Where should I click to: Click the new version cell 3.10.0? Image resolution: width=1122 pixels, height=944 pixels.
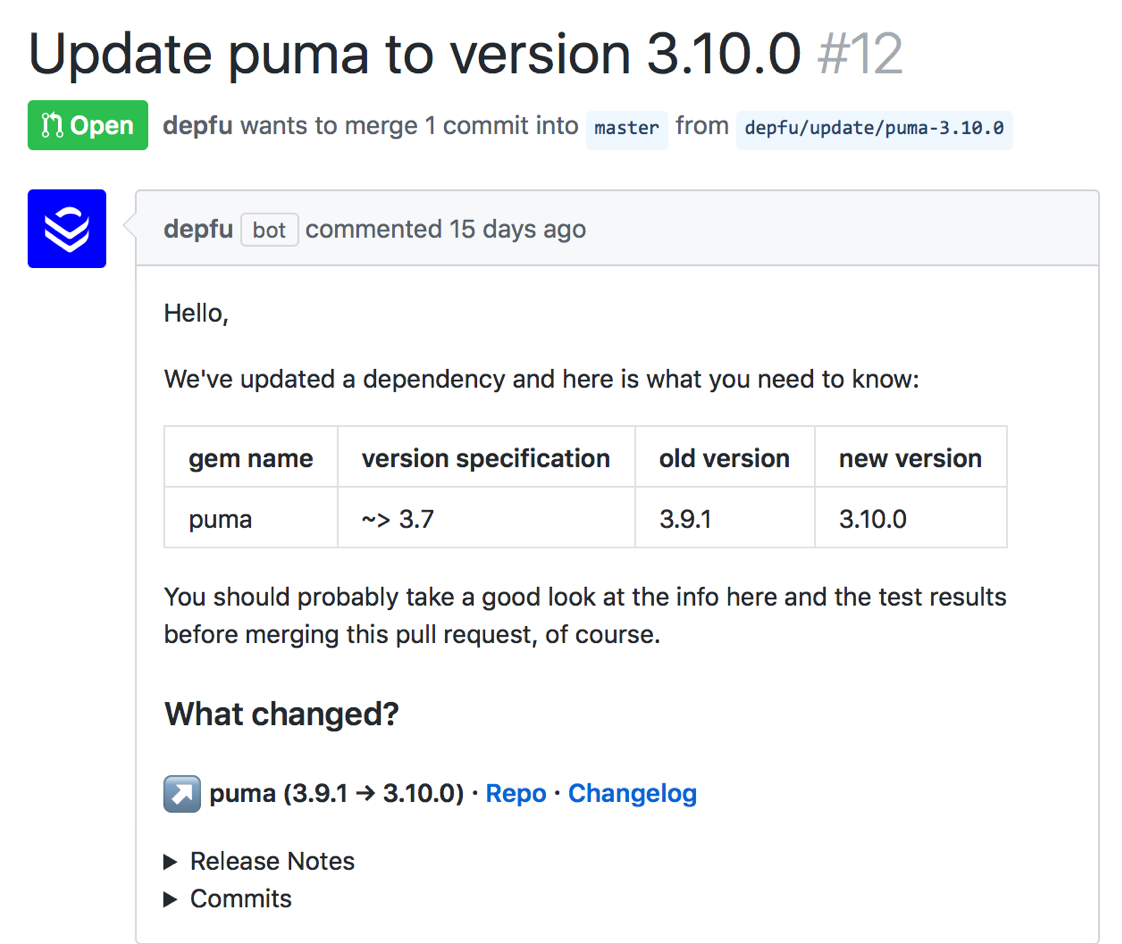(873, 520)
